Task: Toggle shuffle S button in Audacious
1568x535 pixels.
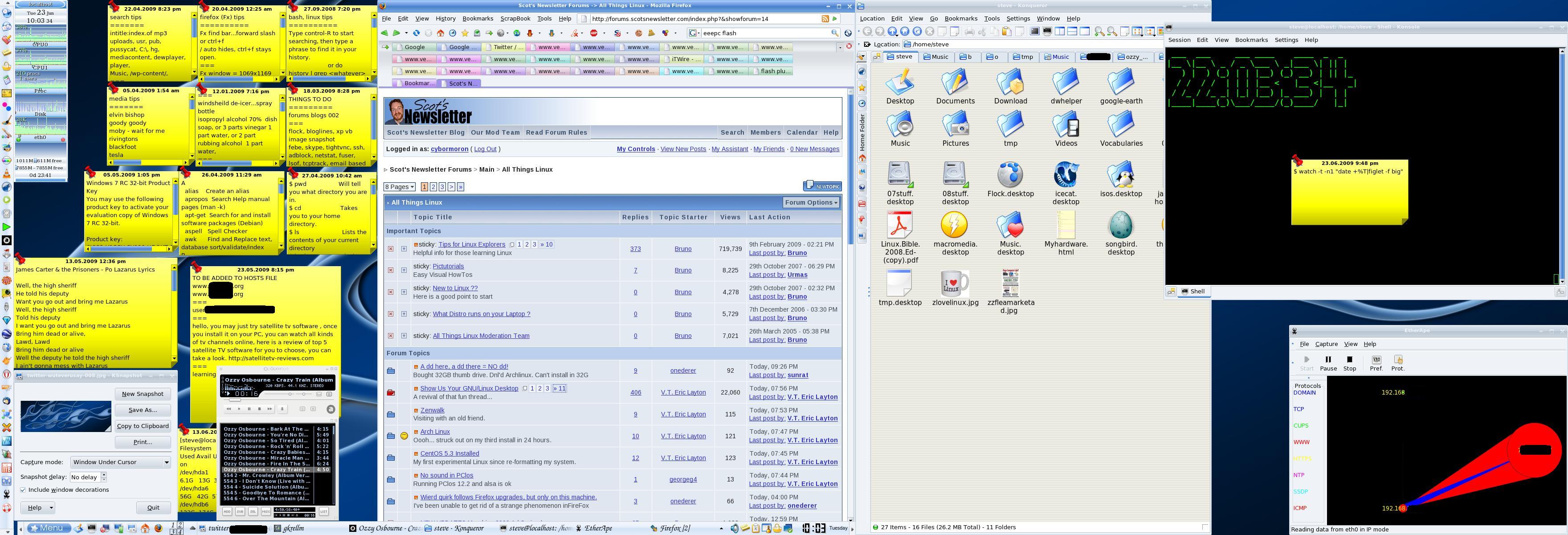Action: (x=302, y=409)
